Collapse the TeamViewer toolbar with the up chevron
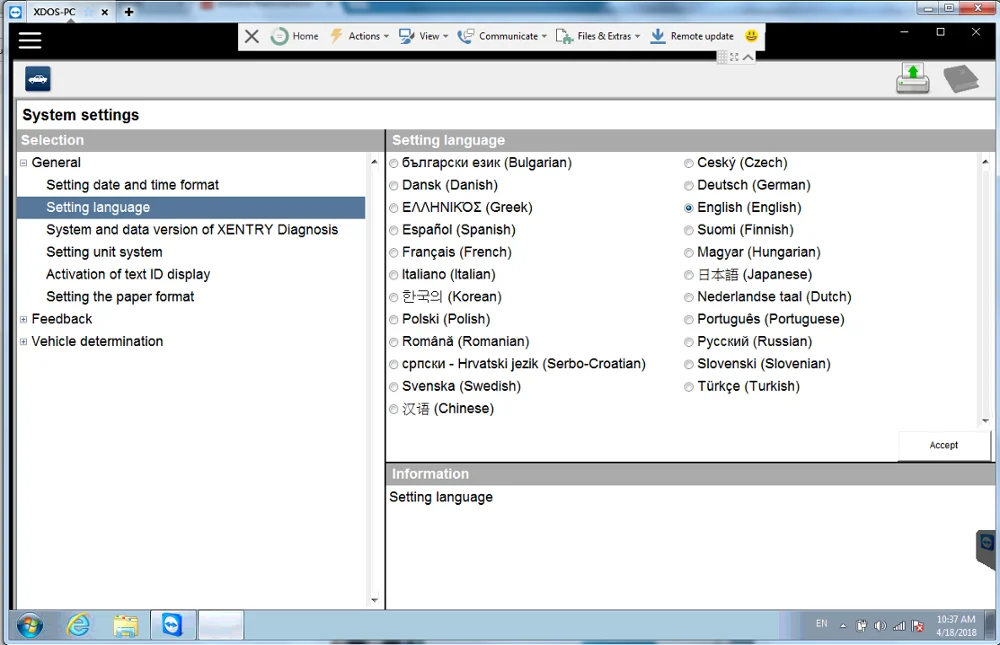 tap(748, 57)
